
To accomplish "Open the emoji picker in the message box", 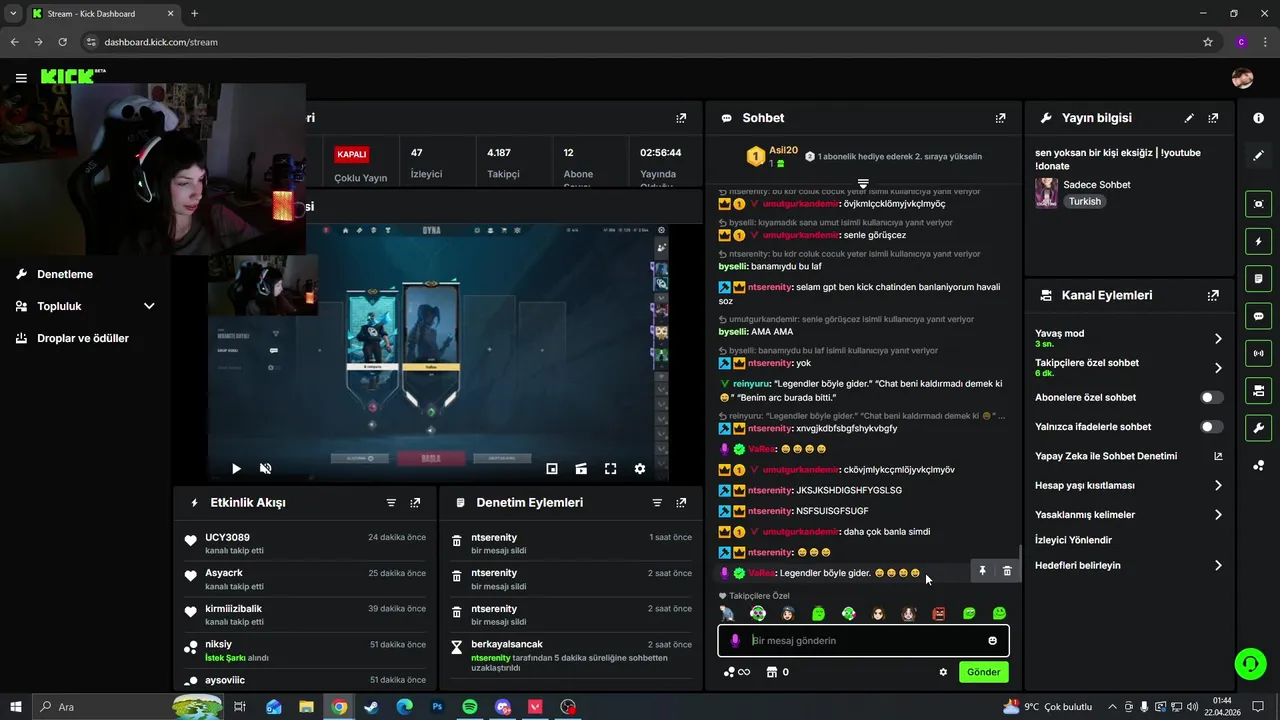I will [x=992, y=641].
